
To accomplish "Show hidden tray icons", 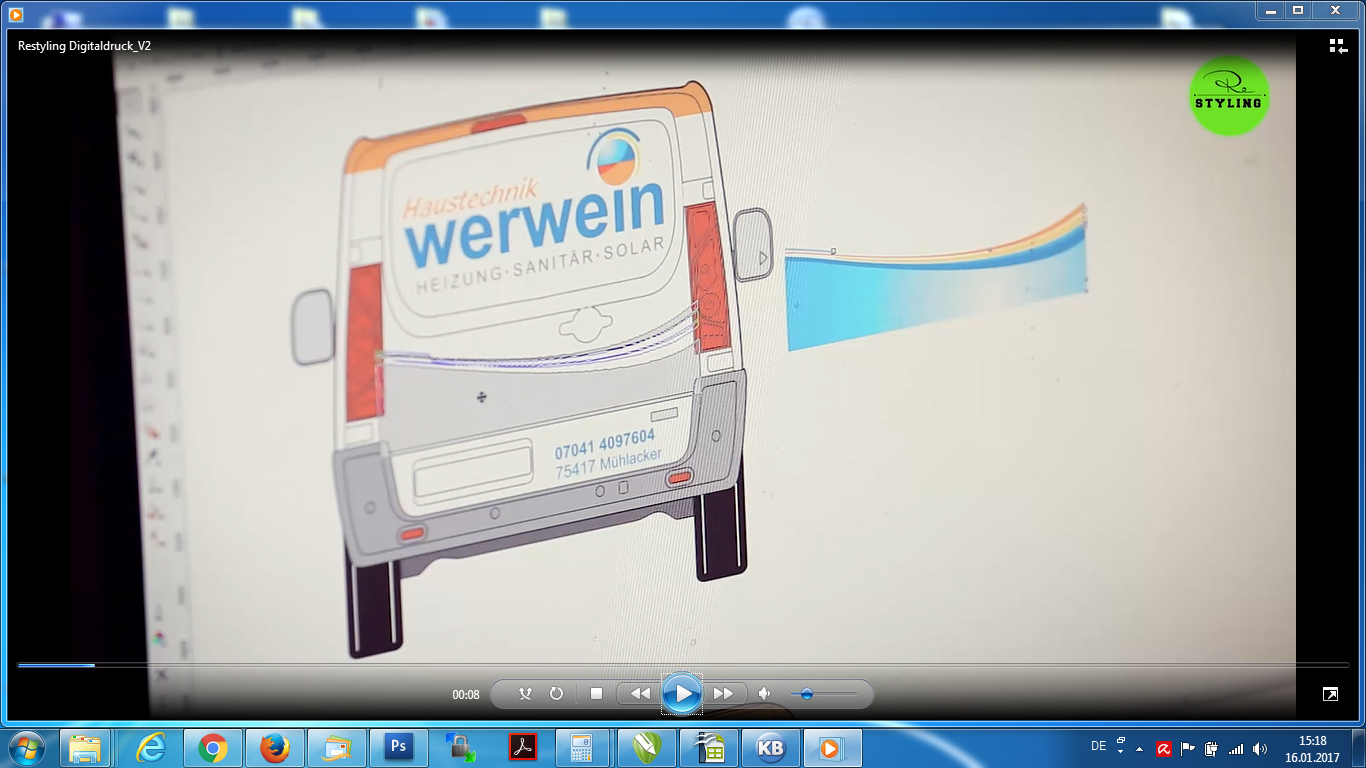I will click(x=1140, y=749).
